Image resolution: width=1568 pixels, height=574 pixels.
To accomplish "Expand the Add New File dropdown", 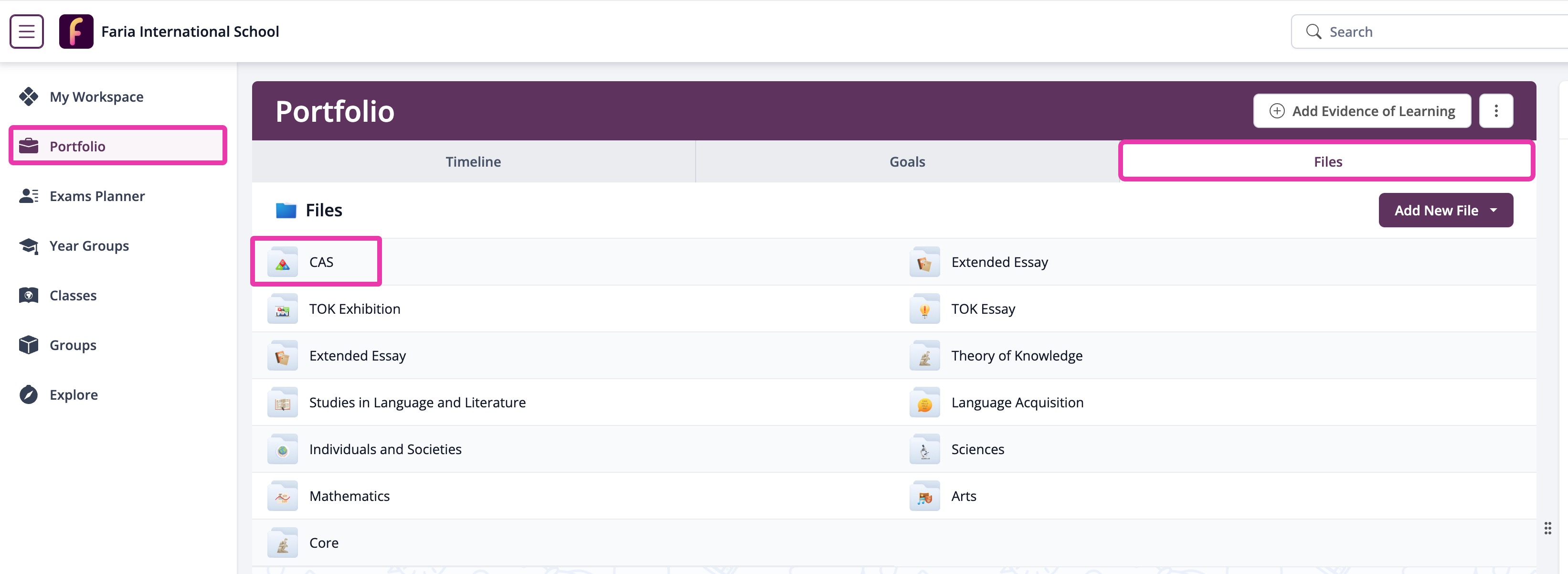I will coord(1445,211).
